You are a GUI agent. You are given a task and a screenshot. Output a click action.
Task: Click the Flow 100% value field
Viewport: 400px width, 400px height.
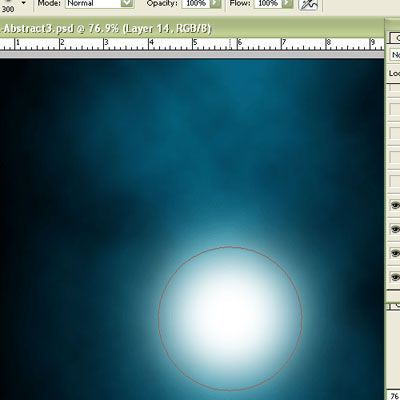tap(268, 3)
